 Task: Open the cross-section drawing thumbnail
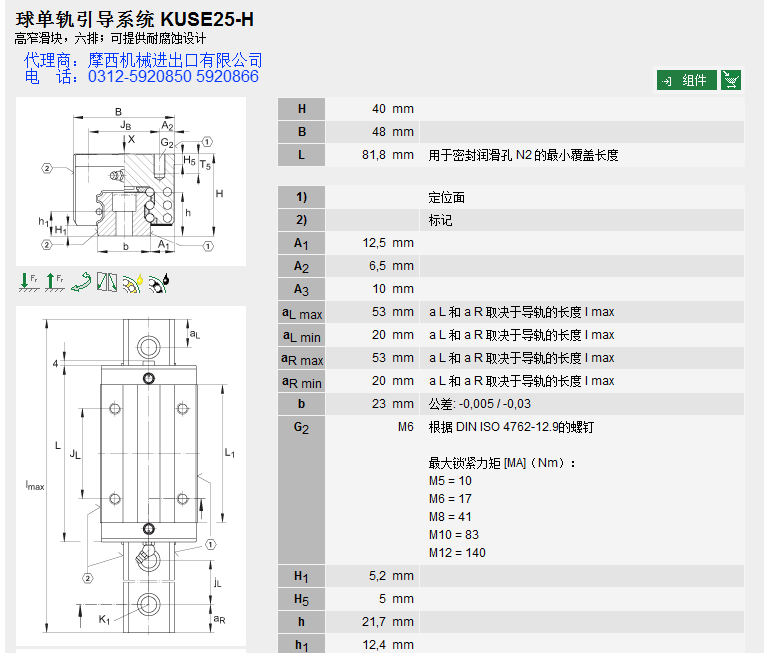point(131,181)
